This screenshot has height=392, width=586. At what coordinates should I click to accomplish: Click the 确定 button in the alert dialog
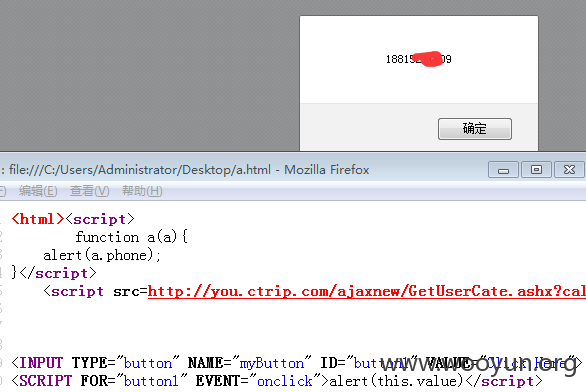click(x=475, y=129)
